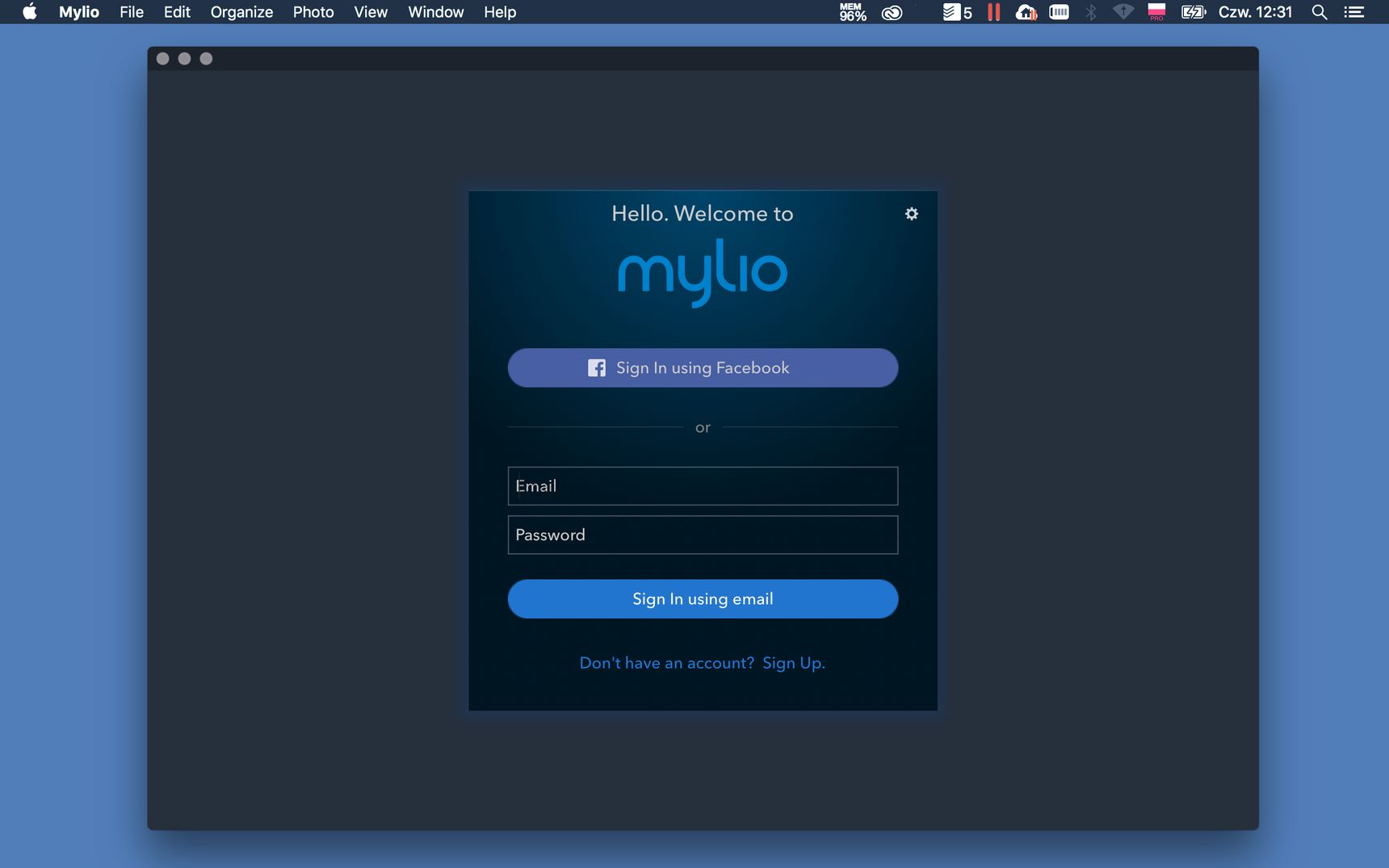Viewport: 1389px width, 868px height.
Task: Open Spotlight search magnifier
Action: click(x=1320, y=12)
